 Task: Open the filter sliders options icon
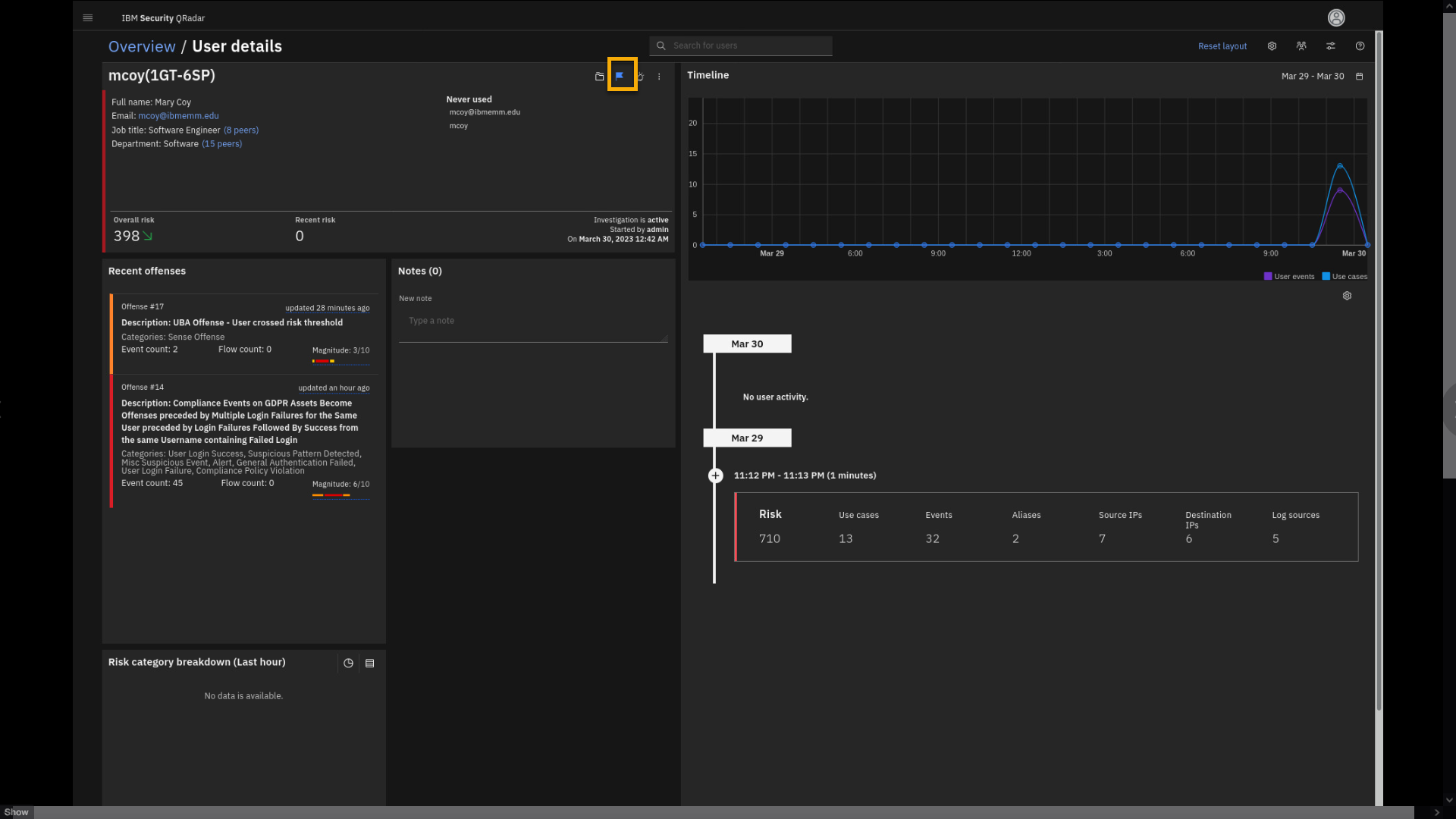[1330, 46]
